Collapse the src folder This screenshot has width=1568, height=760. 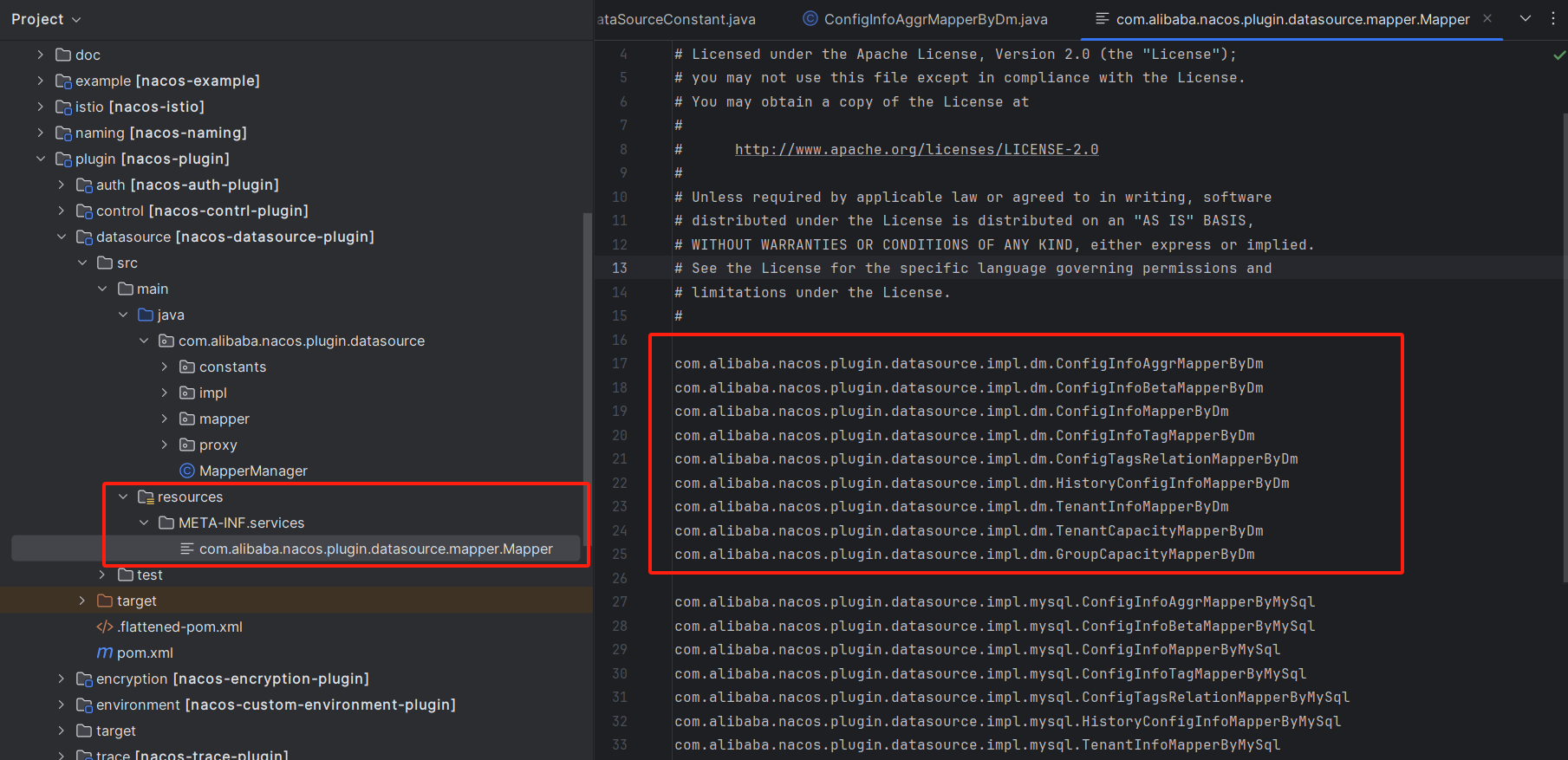click(81, 263)
